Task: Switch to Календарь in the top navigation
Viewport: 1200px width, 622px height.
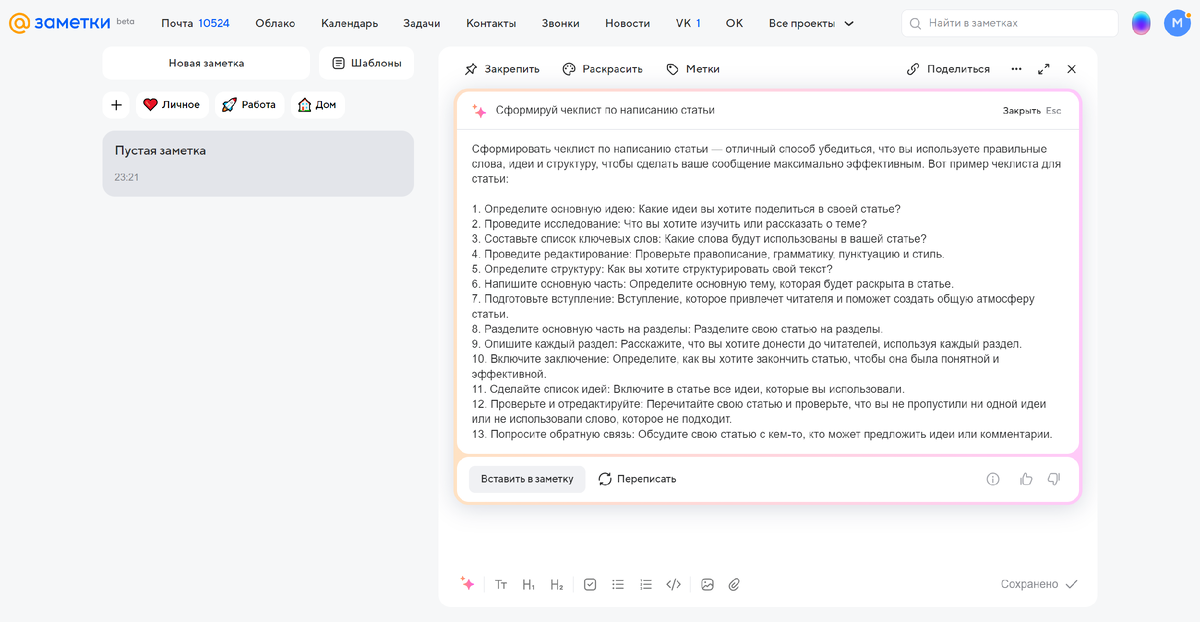Action: point(351,21)
